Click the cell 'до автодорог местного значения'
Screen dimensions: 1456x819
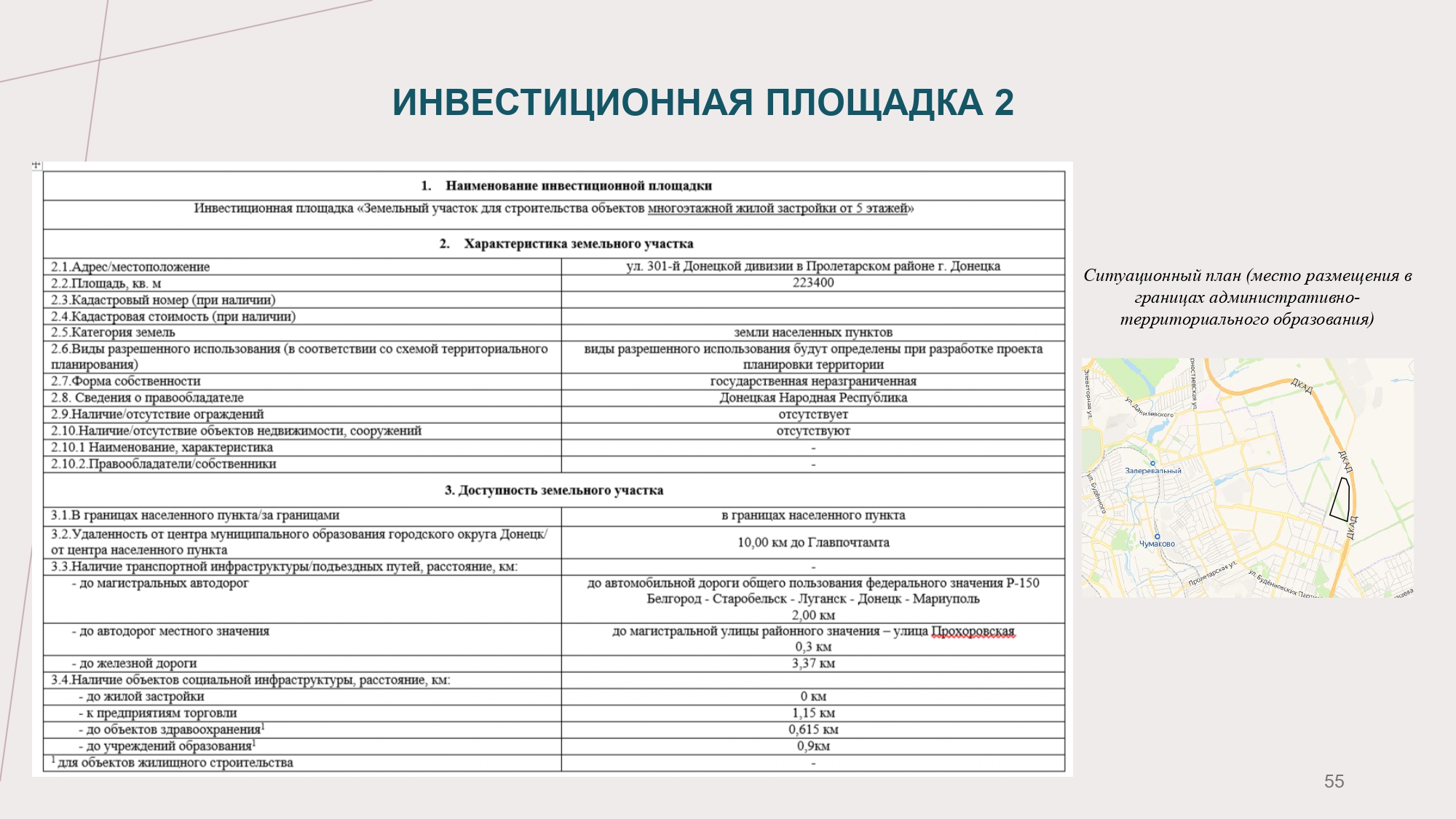coord(302,639)
